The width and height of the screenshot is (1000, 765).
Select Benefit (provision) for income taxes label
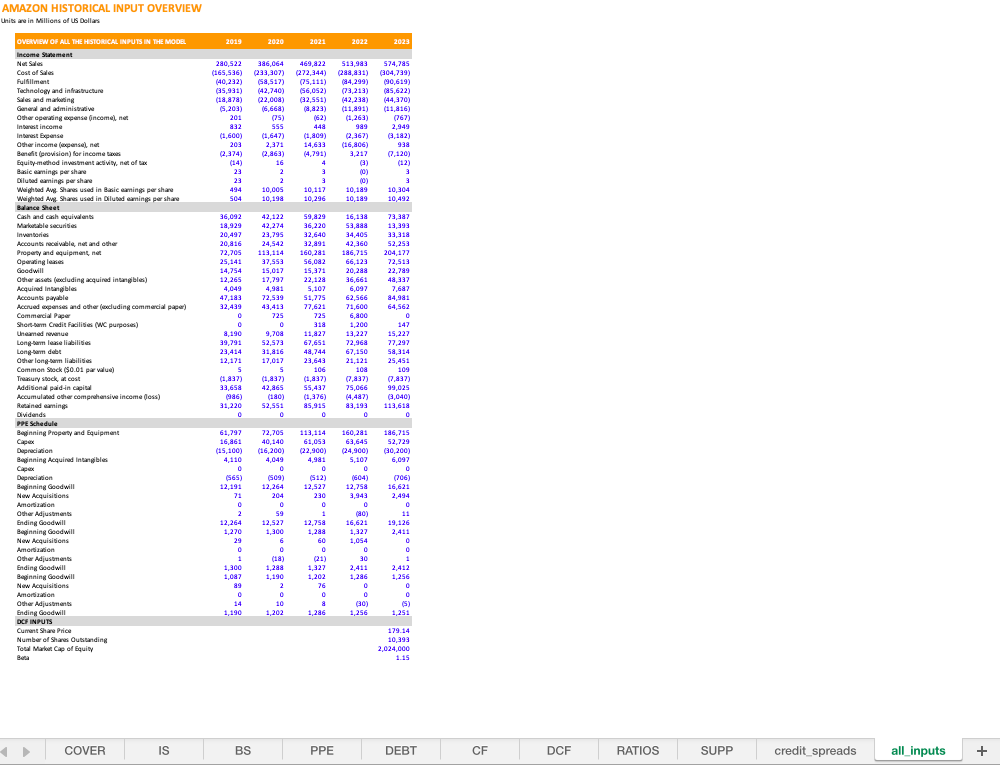(x=69, y=154)
